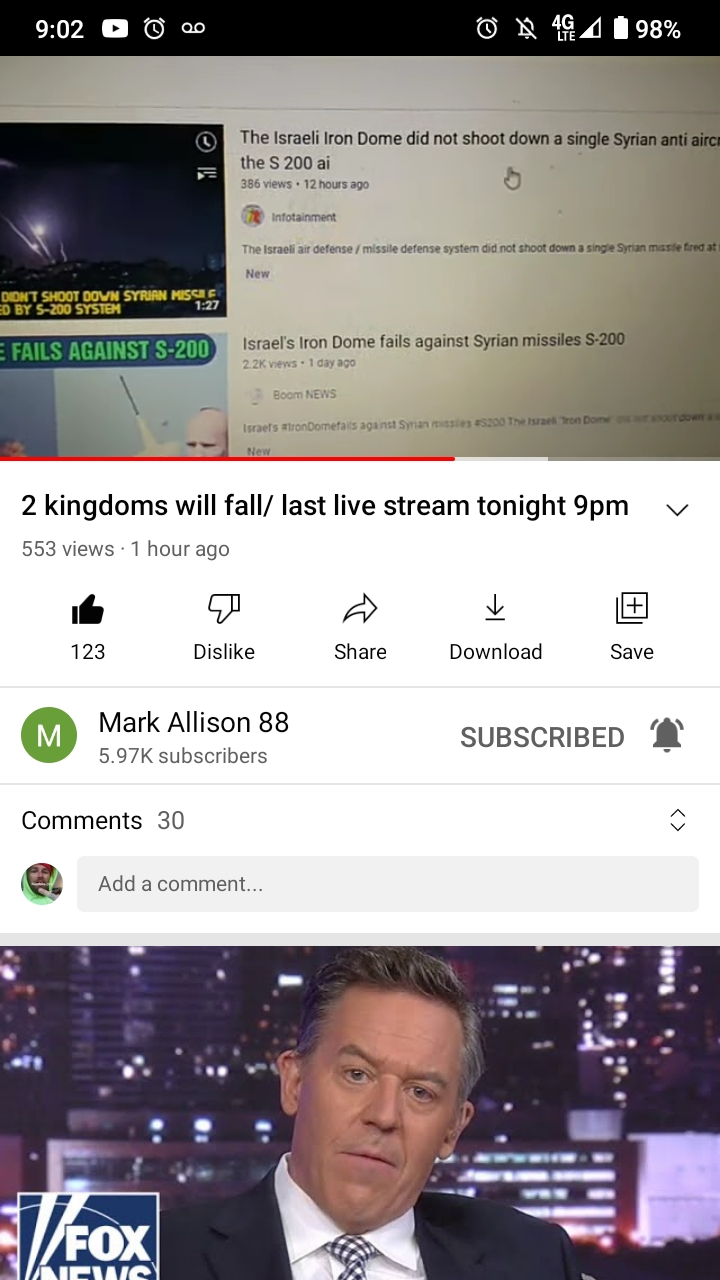Toggle the SUBSCRIBED button
Screen dimensions: 720x1280
pos(542,737)
